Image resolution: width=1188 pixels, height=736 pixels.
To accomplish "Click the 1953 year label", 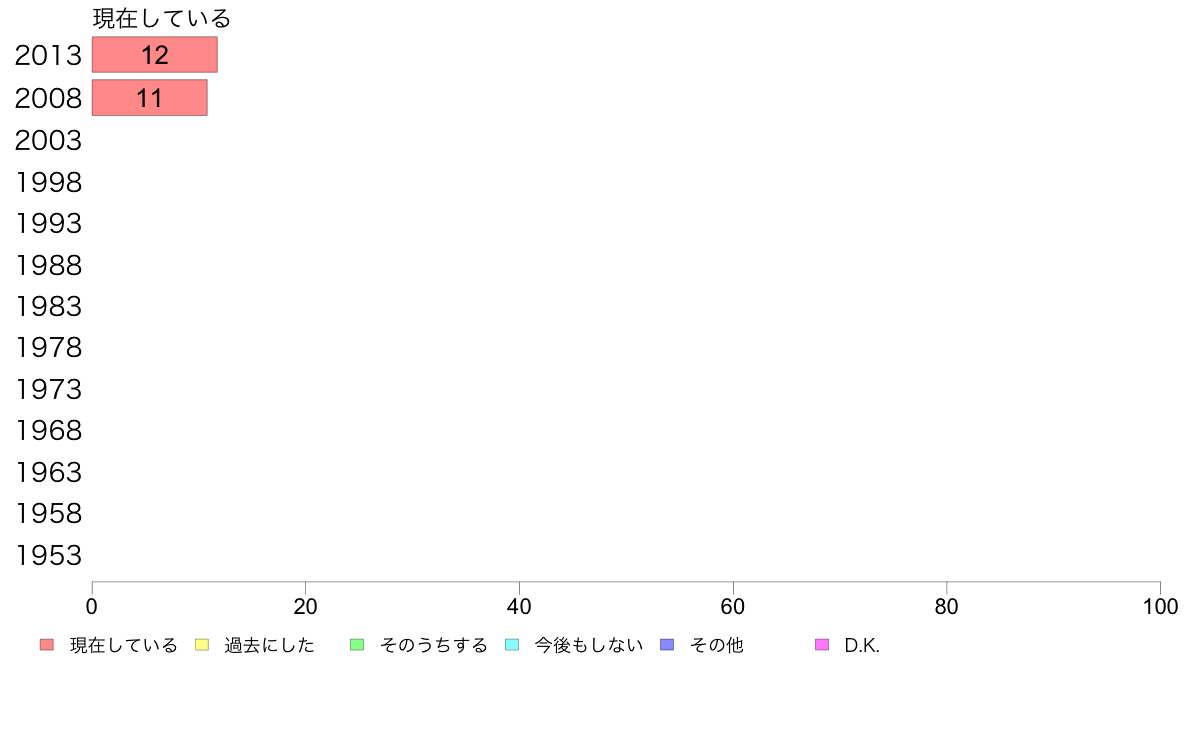I will point(48,556).
